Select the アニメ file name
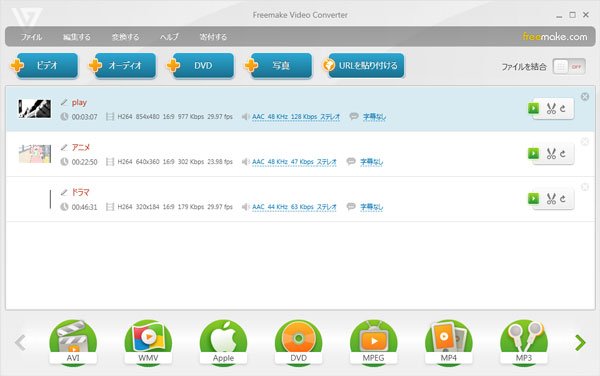600x376 pixels. click(x=81, y=147)
